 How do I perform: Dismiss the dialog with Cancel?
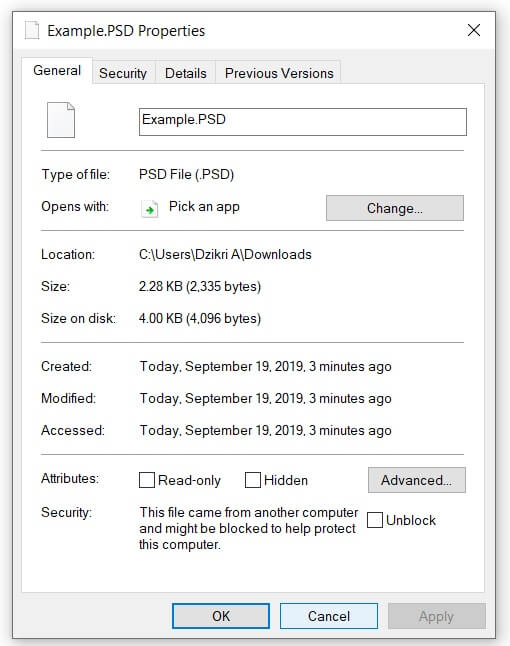point(329,616)
